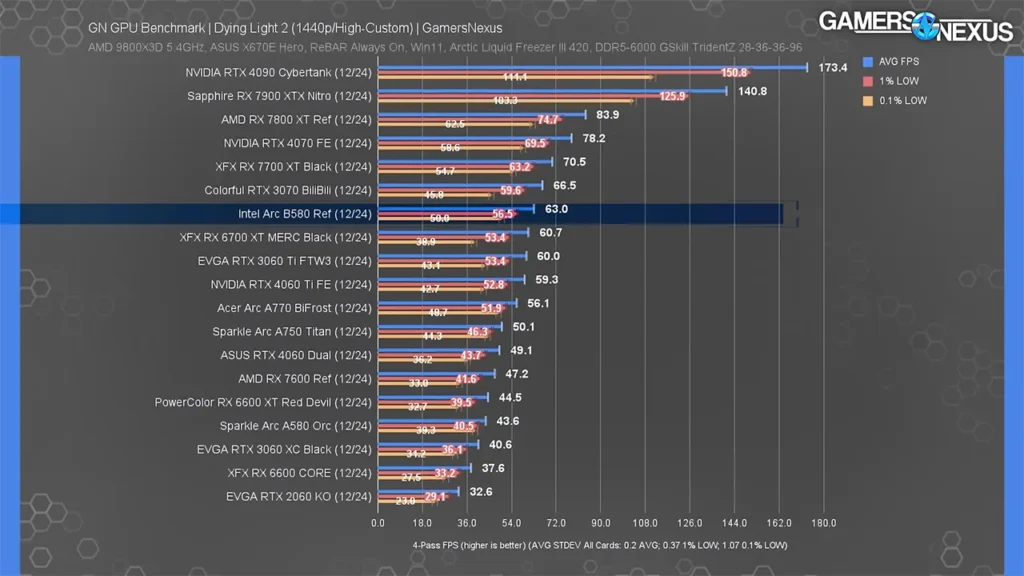The image size is (1024, 576).
Task: Click the 78.2 average FPS value
Action: (594, 138)
